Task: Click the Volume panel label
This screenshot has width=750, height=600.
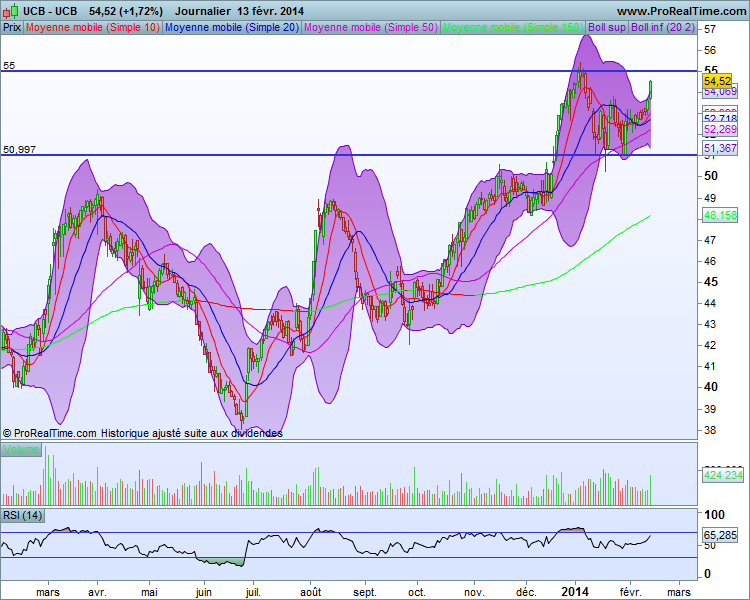Action: pyautogui.click(x=21, y=449)
